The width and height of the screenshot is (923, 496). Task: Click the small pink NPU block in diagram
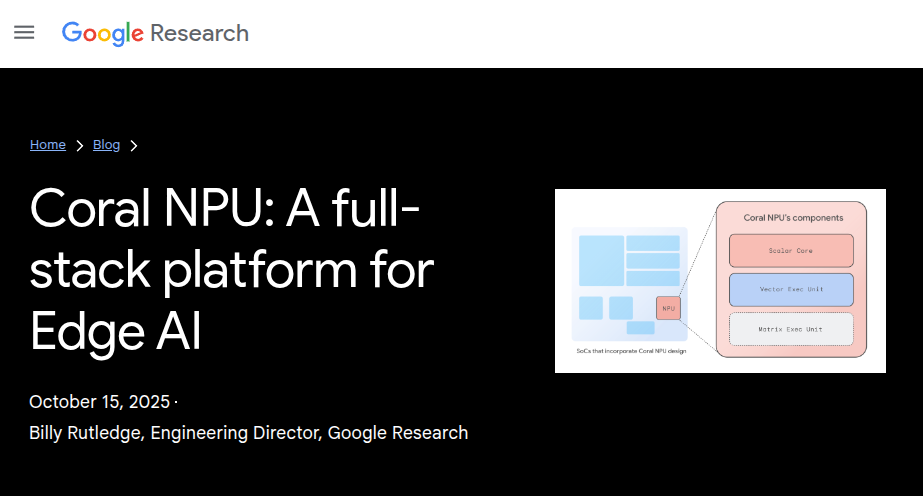pyautogui.click(x=668, y=308)
